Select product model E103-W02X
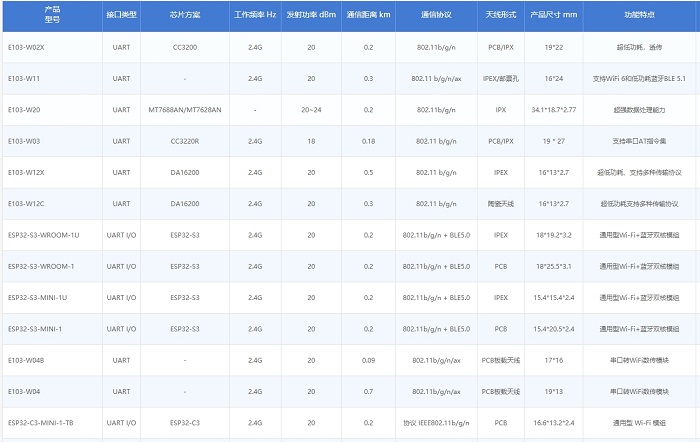The height and width of the screenshot is (442, 700). [x=26, y=47]
